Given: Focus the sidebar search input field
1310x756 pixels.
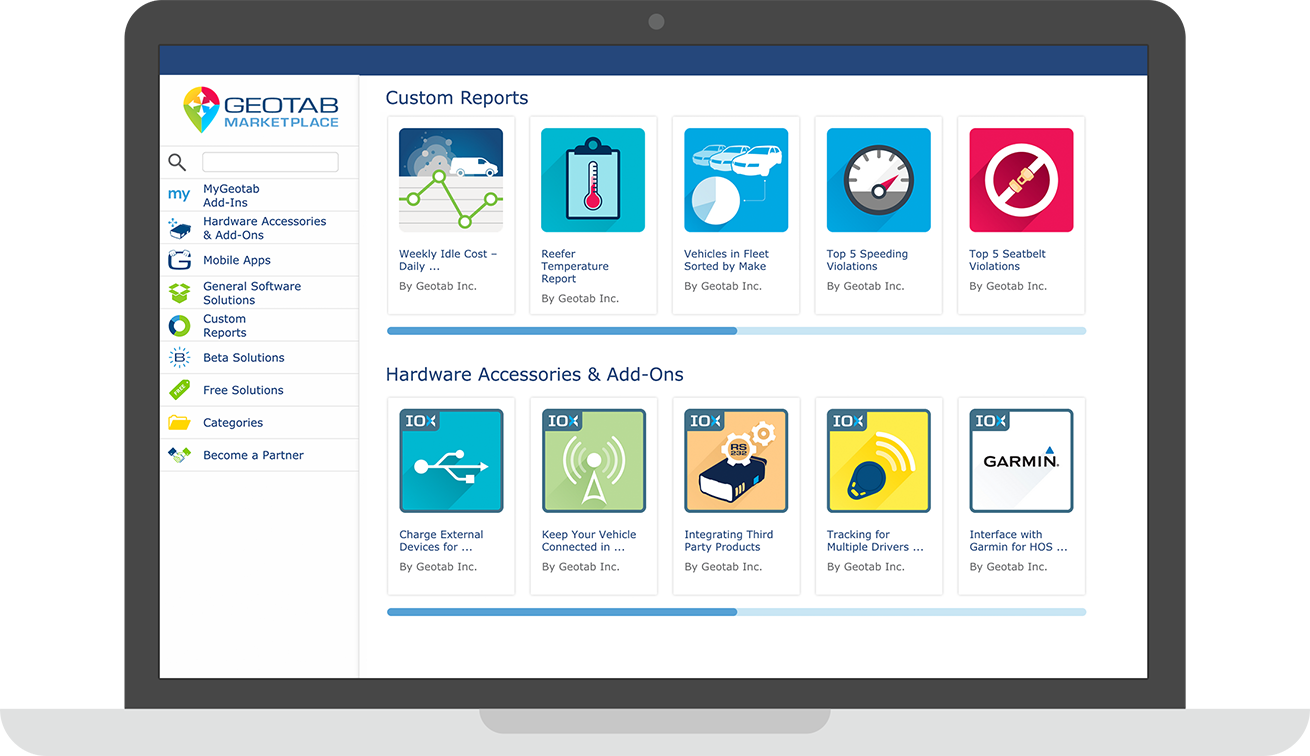Looking at the screenshot, I should click(270, 162).
